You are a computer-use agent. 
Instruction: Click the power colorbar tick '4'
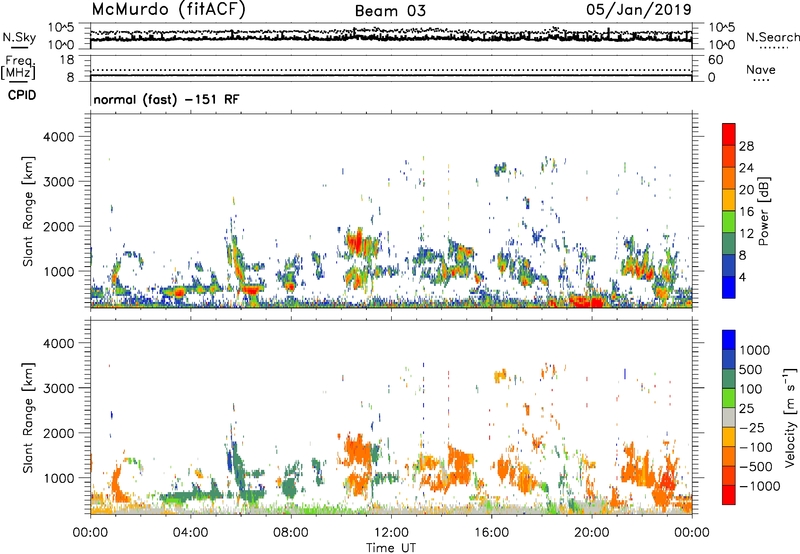743,277
